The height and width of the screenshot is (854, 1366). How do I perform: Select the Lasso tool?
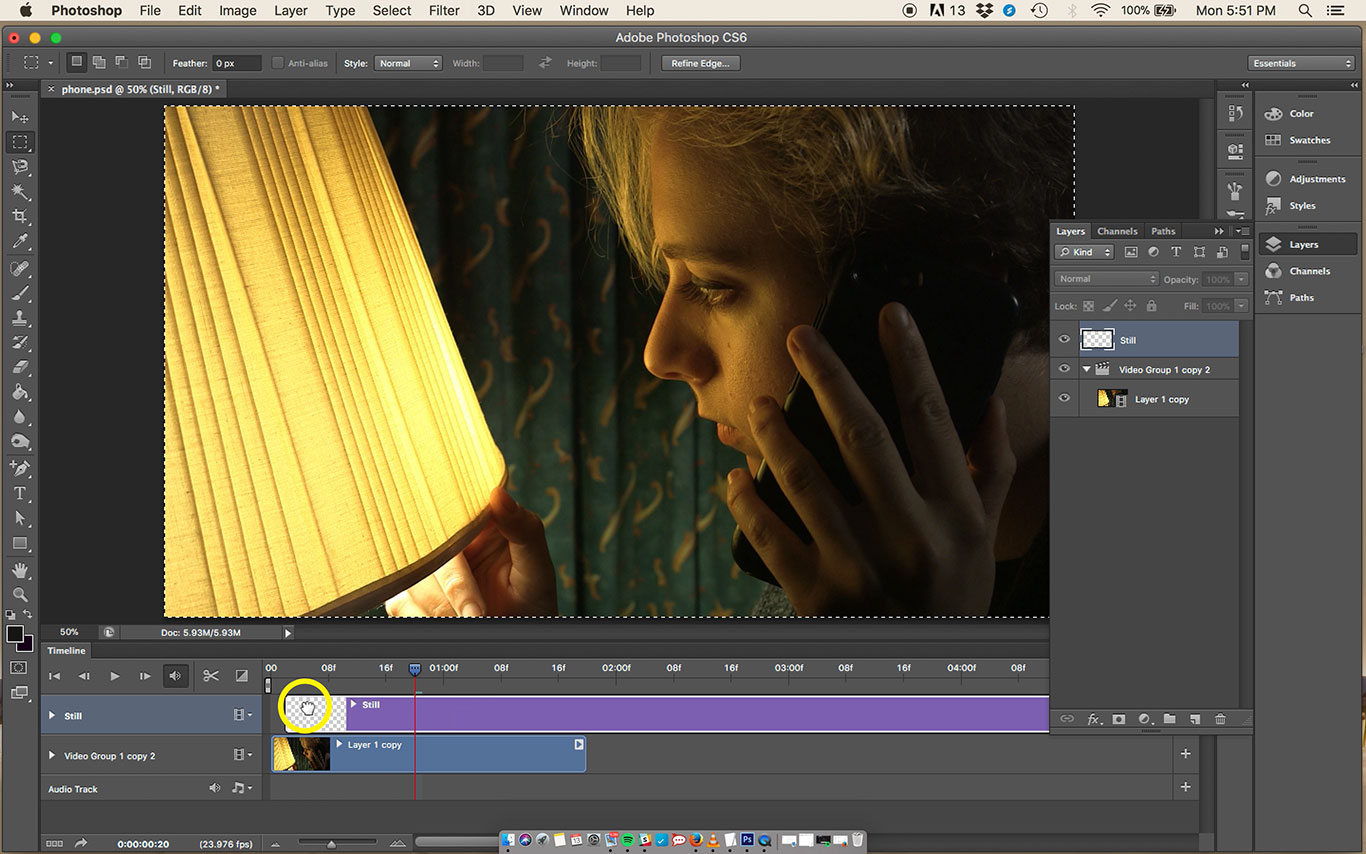coord(20,167)
